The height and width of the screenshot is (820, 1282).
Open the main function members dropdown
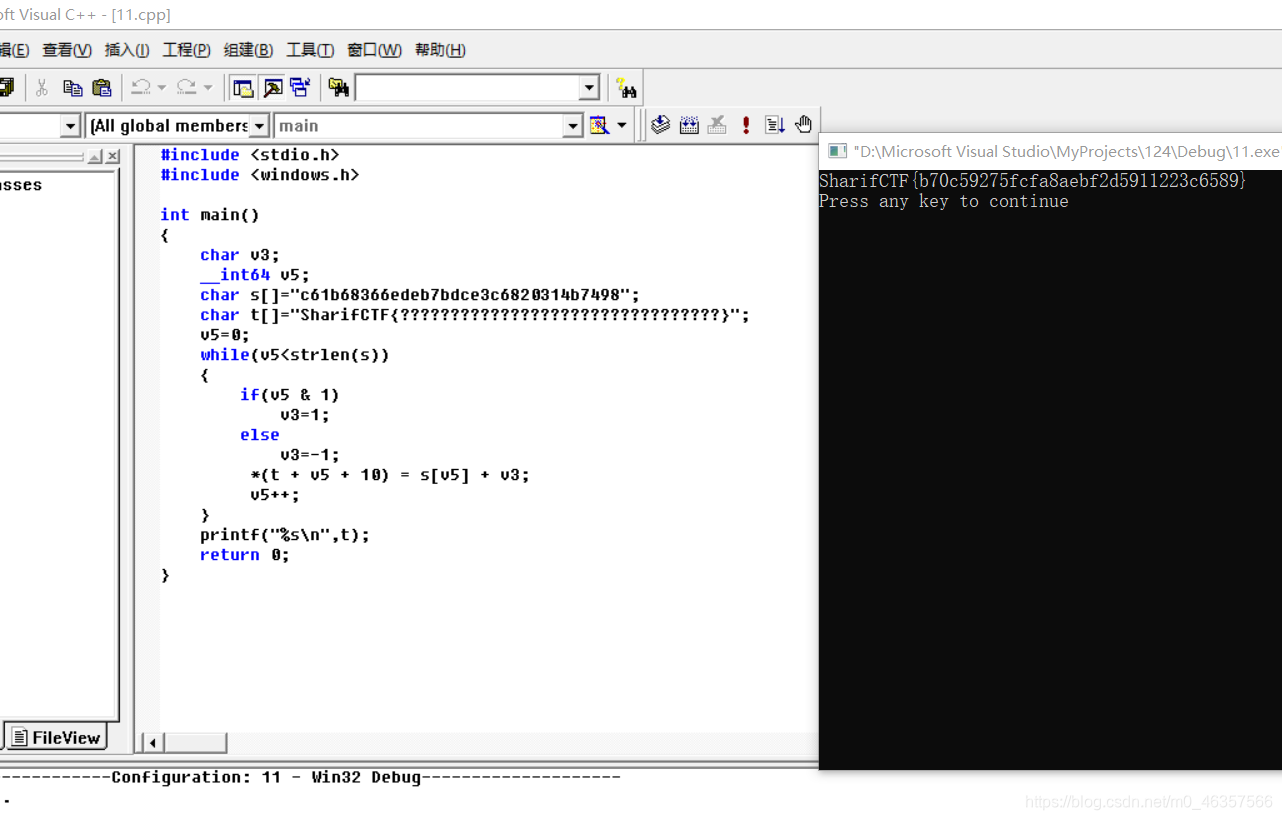click(x=573, y=126)
